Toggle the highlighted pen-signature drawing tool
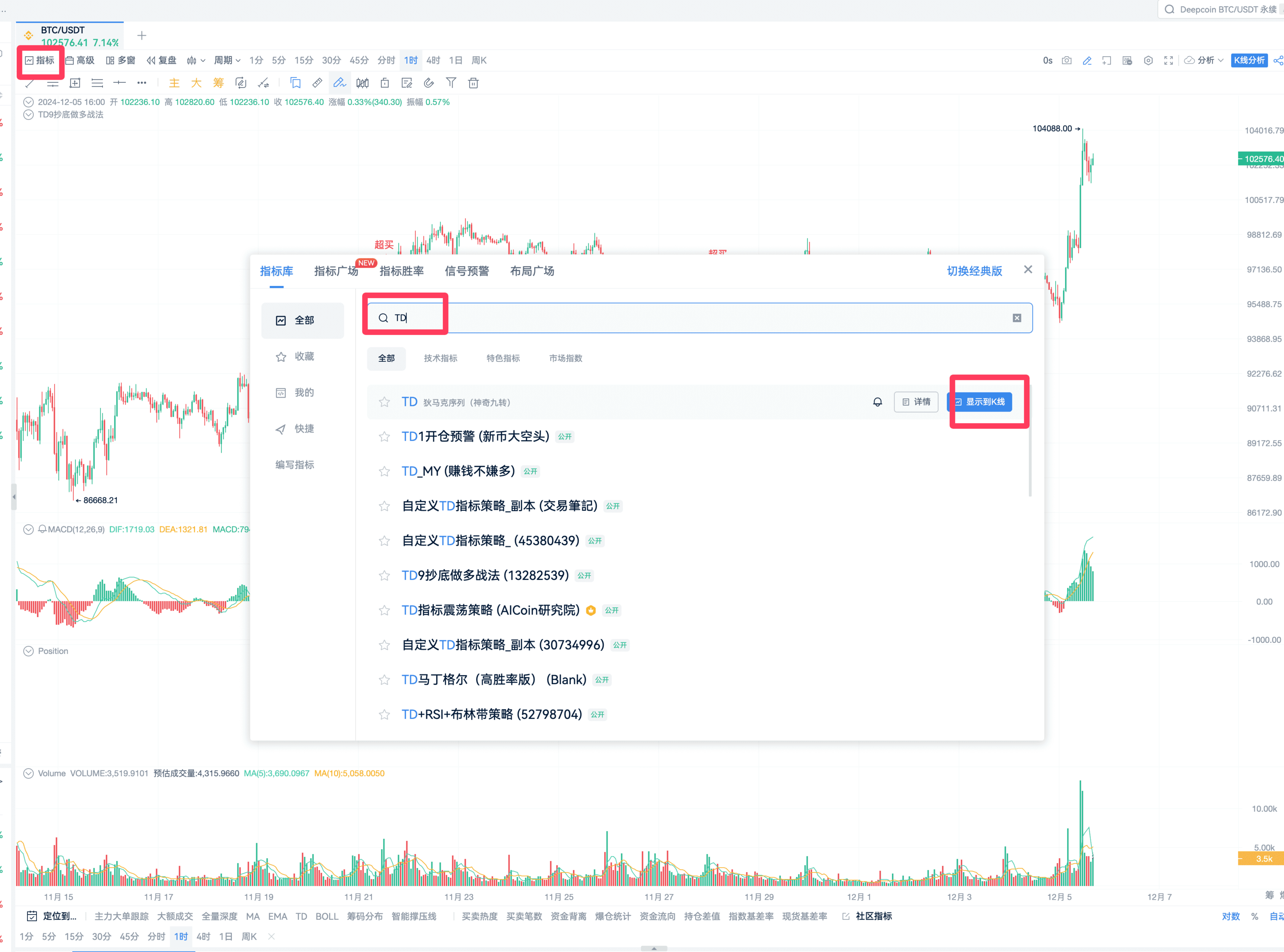 pos(339,83)
